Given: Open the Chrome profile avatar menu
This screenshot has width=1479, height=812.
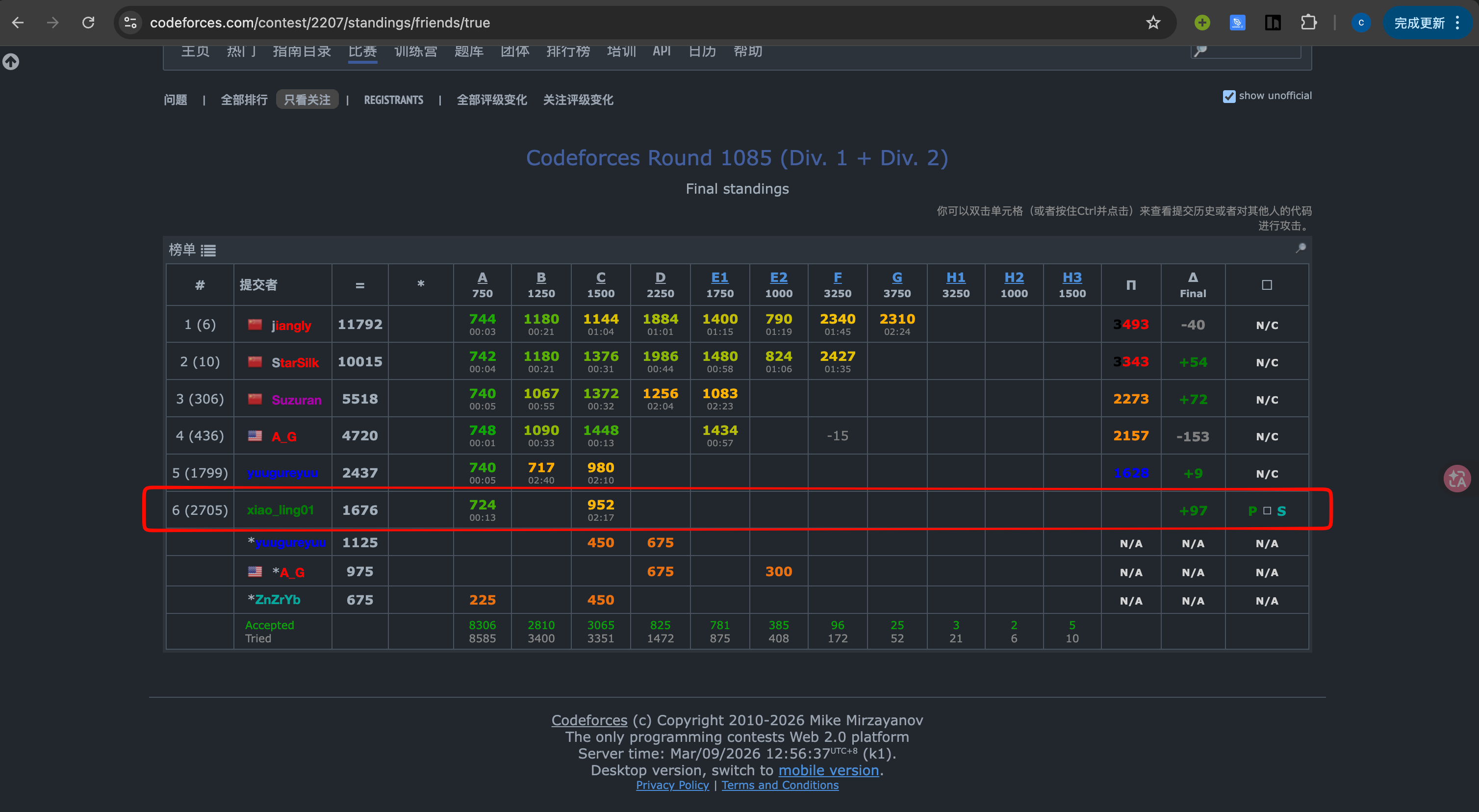Looking at the screenshot, I should tap(1361, 23).
